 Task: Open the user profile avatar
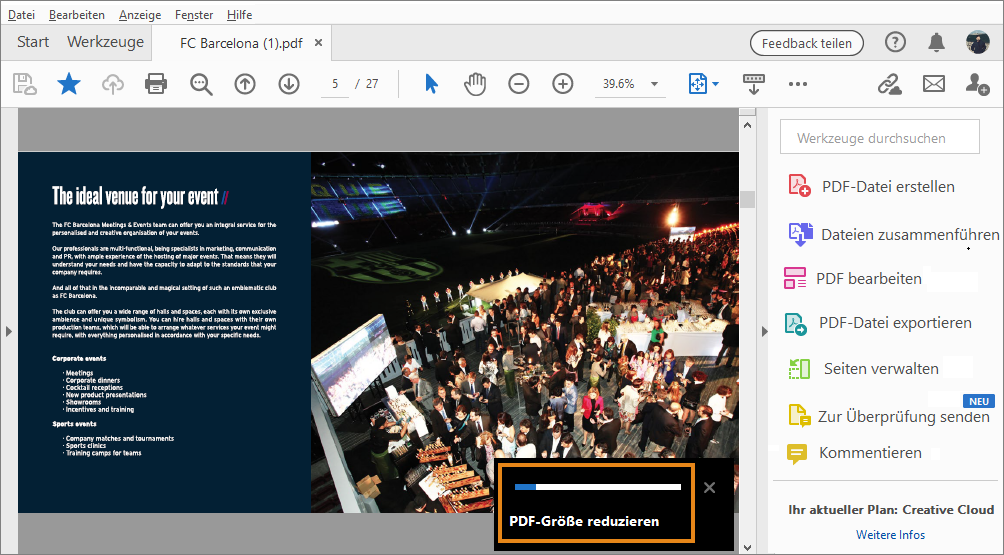978,42
